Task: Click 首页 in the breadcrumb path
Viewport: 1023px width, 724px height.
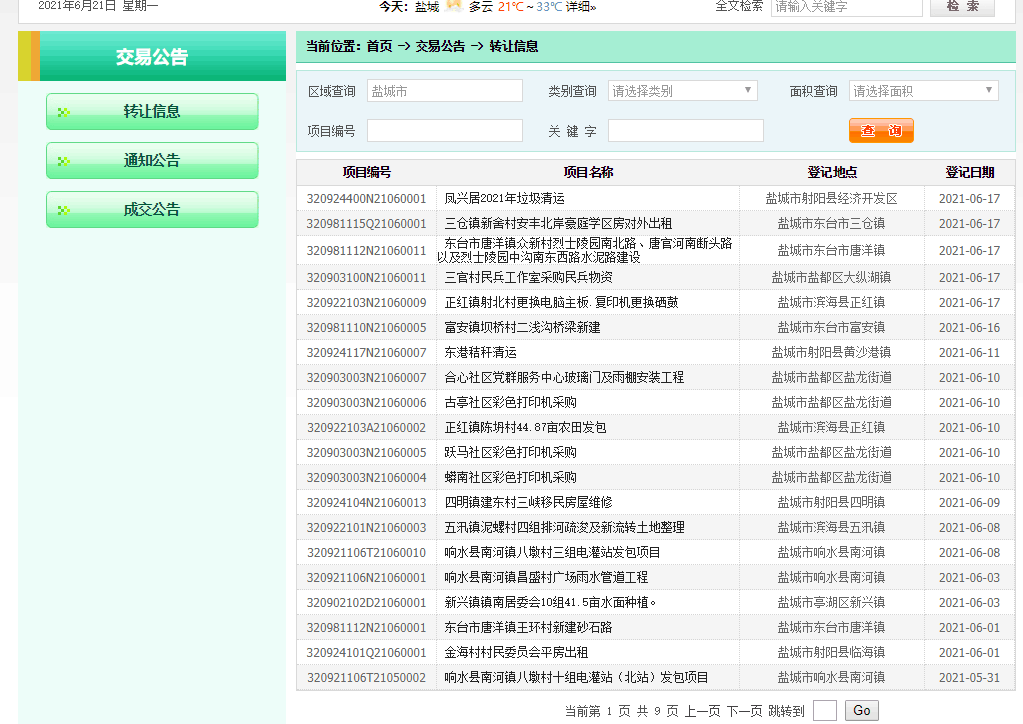Action: pos(379,46)
